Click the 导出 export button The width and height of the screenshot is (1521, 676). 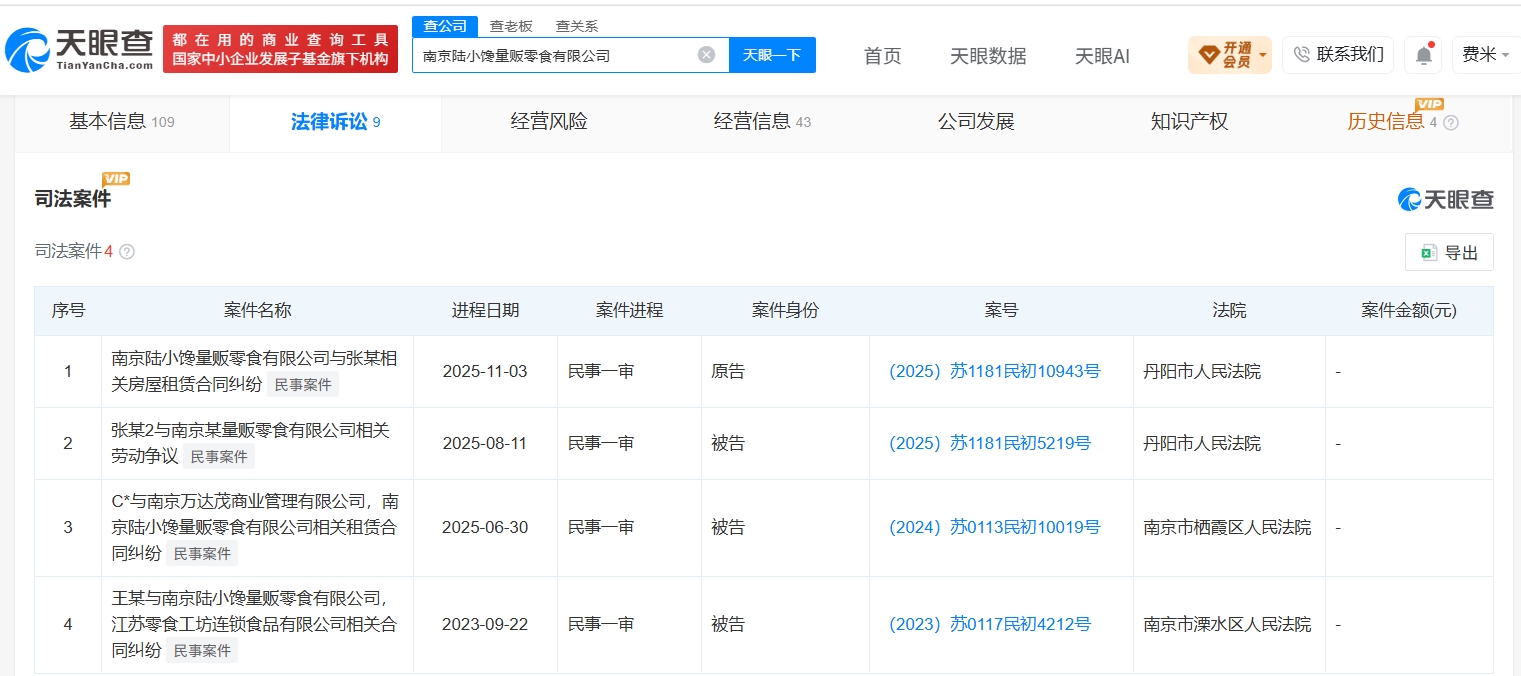[1449, 253]
